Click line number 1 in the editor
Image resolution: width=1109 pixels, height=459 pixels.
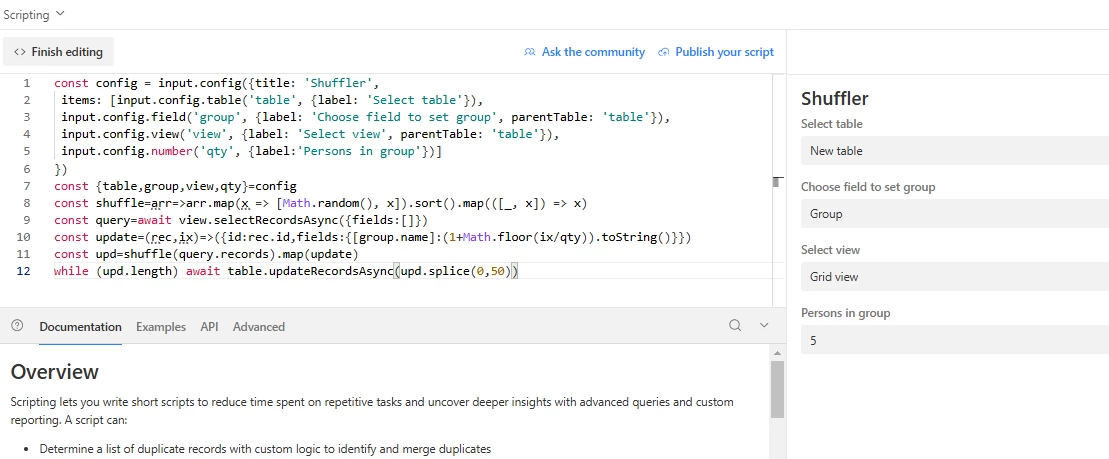point(26,83)
